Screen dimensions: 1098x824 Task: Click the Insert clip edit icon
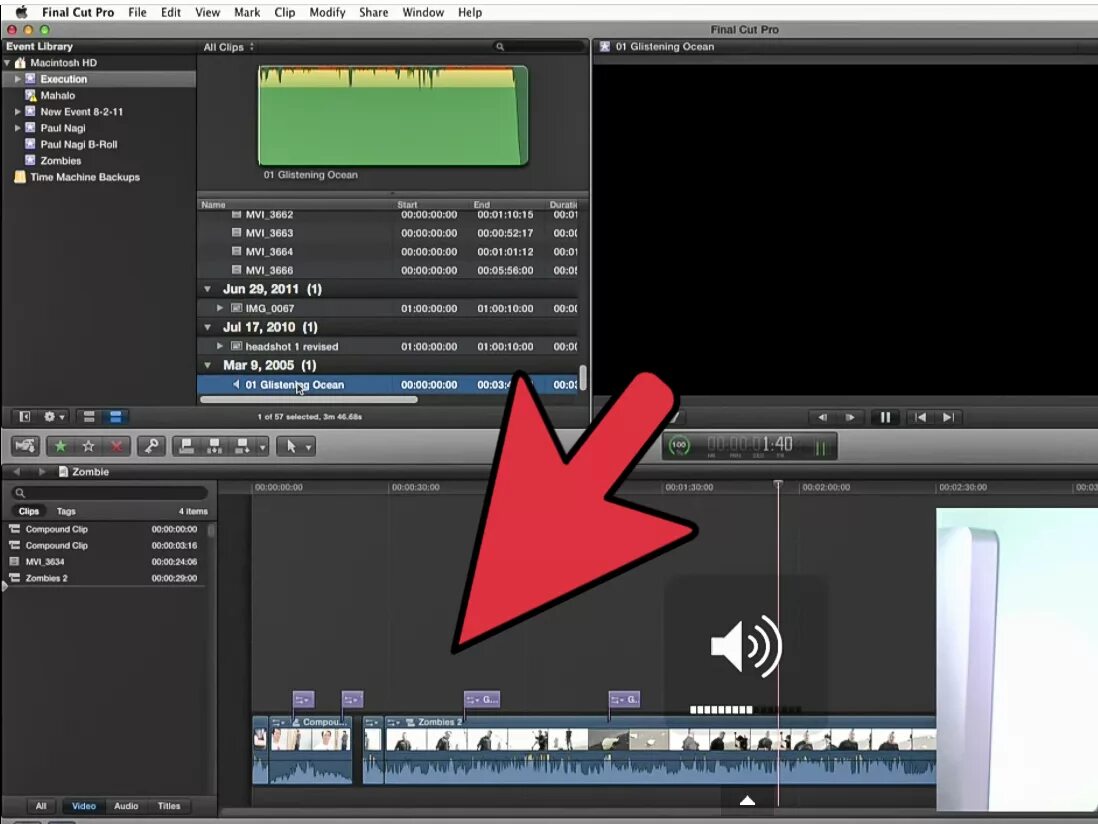click(x=214, y=446)
